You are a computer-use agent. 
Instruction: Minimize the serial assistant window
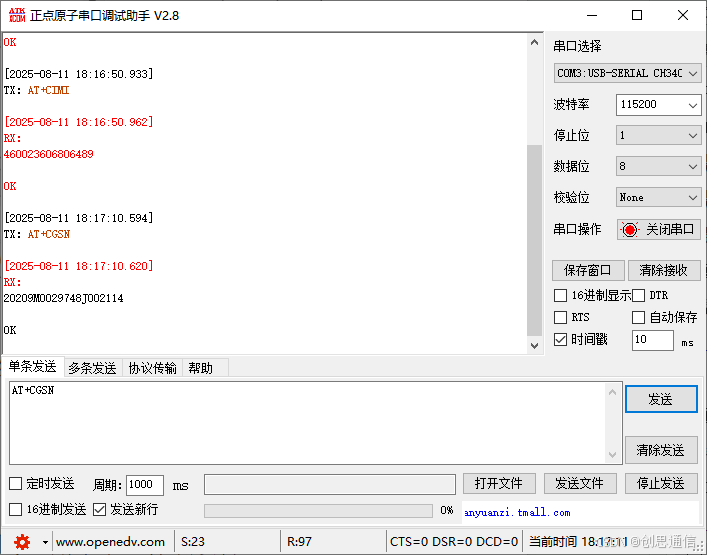(x=592, y=15)
